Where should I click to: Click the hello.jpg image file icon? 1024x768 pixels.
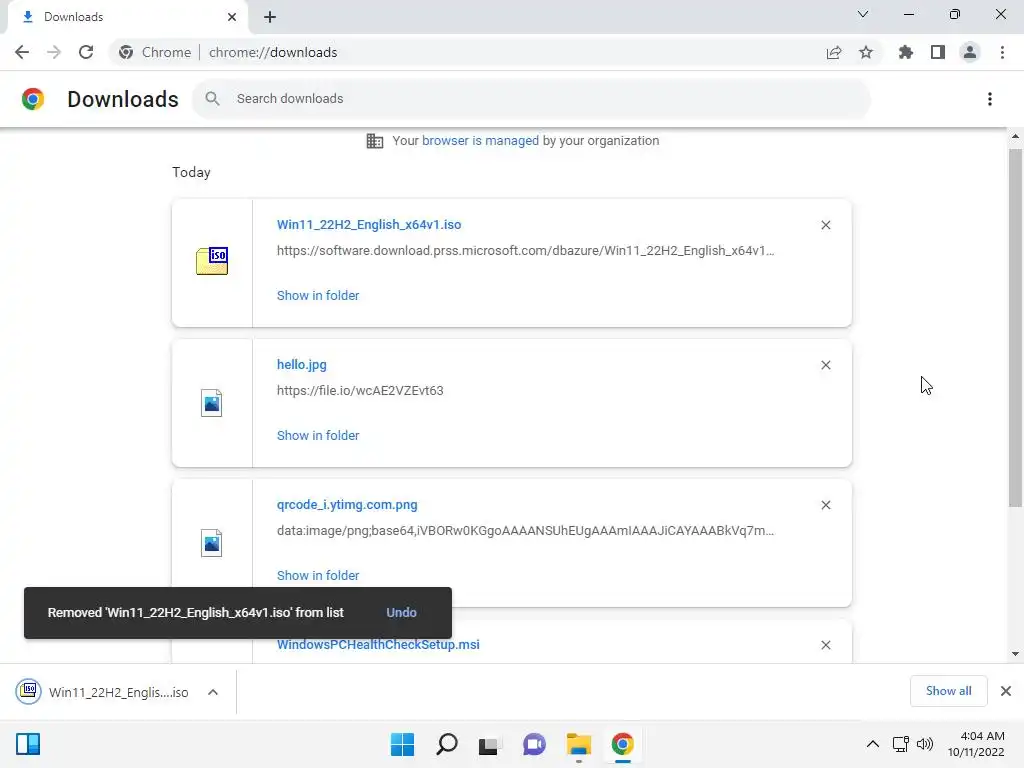point(212,403)
